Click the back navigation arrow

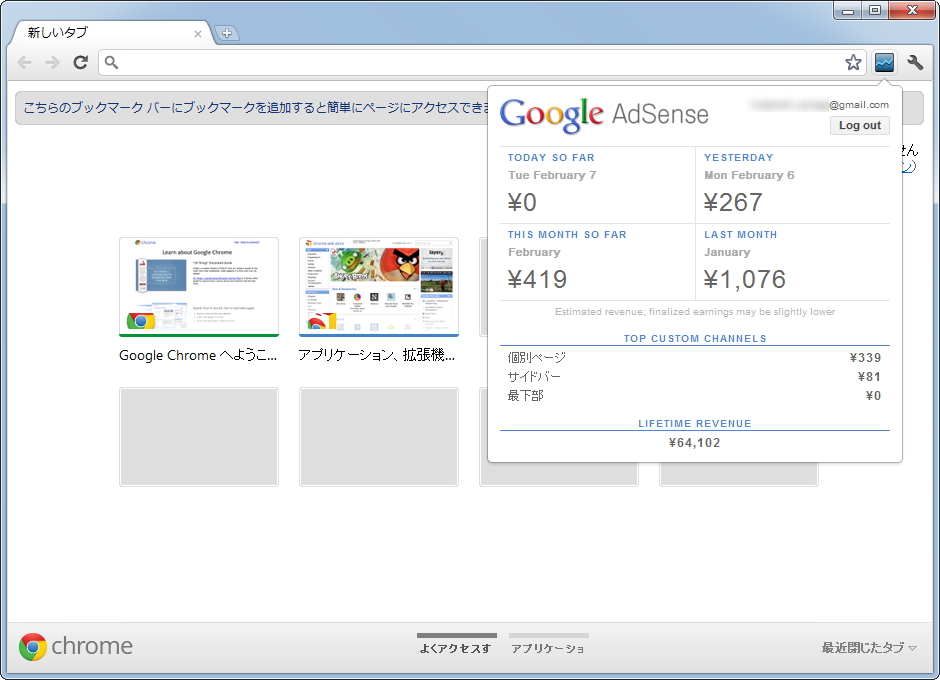pos(24,62)
